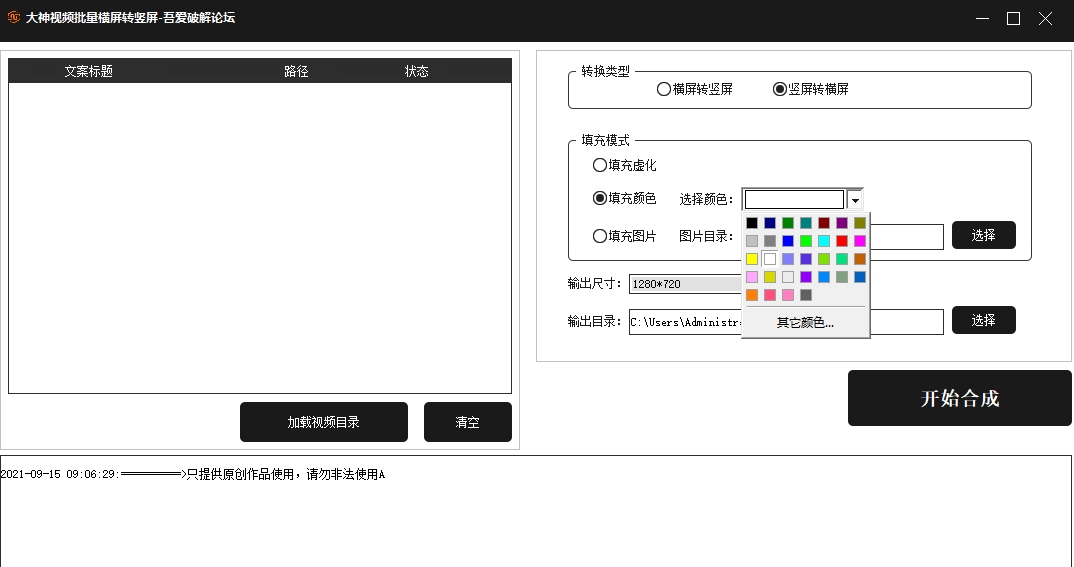Pick the bright lime green swatch
1074x567 pixels.
pos(806,240)
